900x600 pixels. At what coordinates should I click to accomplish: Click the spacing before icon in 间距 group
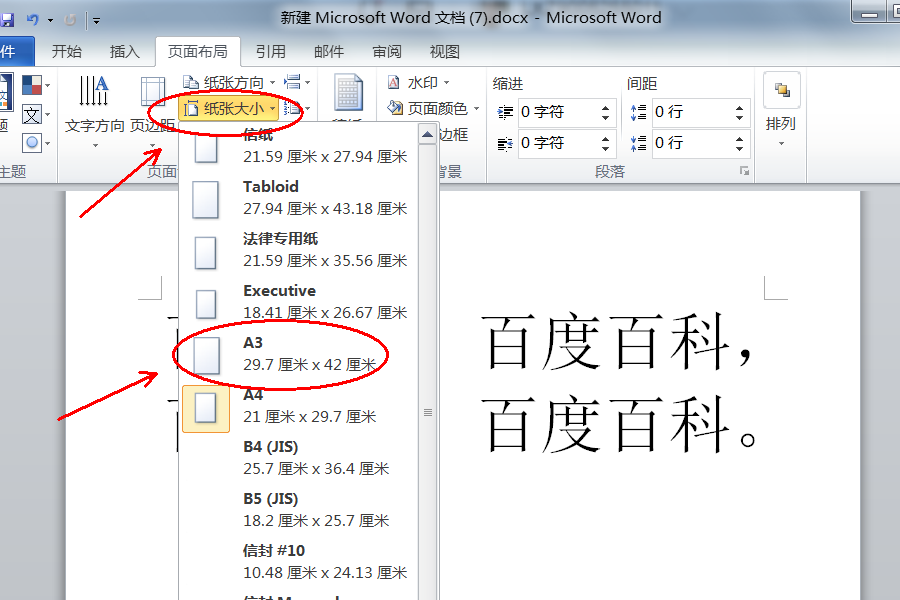click(x=638, y=112)
